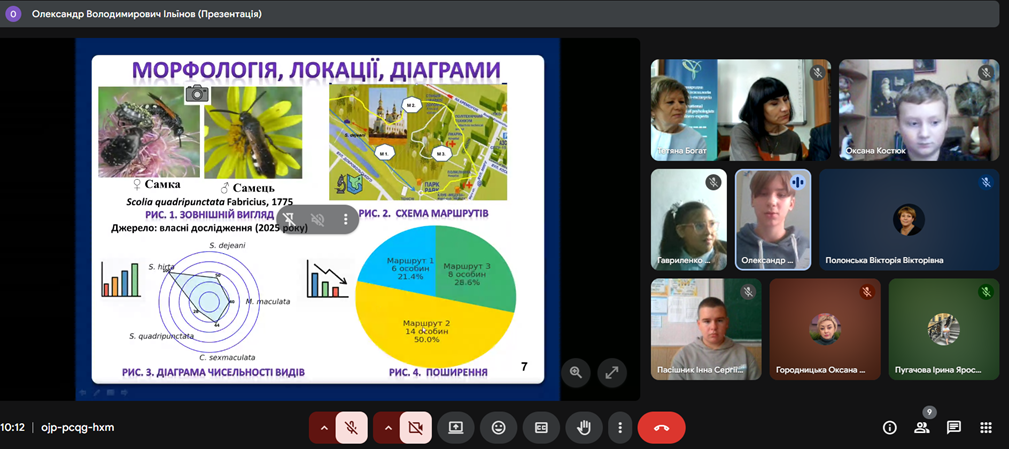
Task: Expand the presentation to full screen
Action: coord(611,372)
